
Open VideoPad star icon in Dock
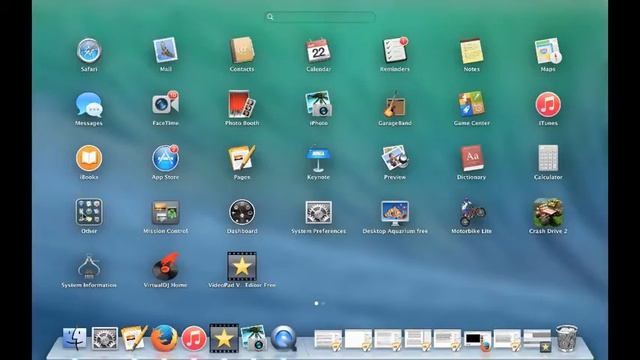[224, 338]
